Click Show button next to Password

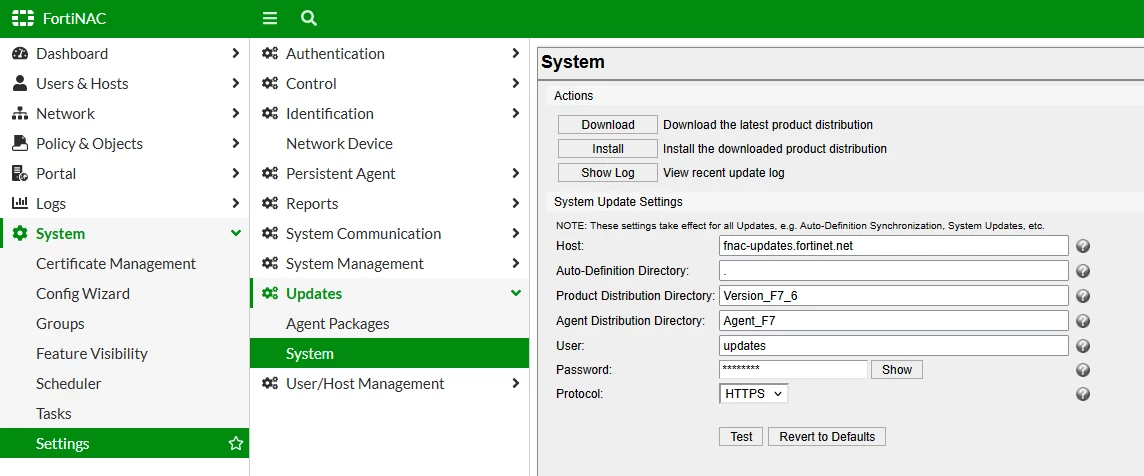(x=897, y=369)
